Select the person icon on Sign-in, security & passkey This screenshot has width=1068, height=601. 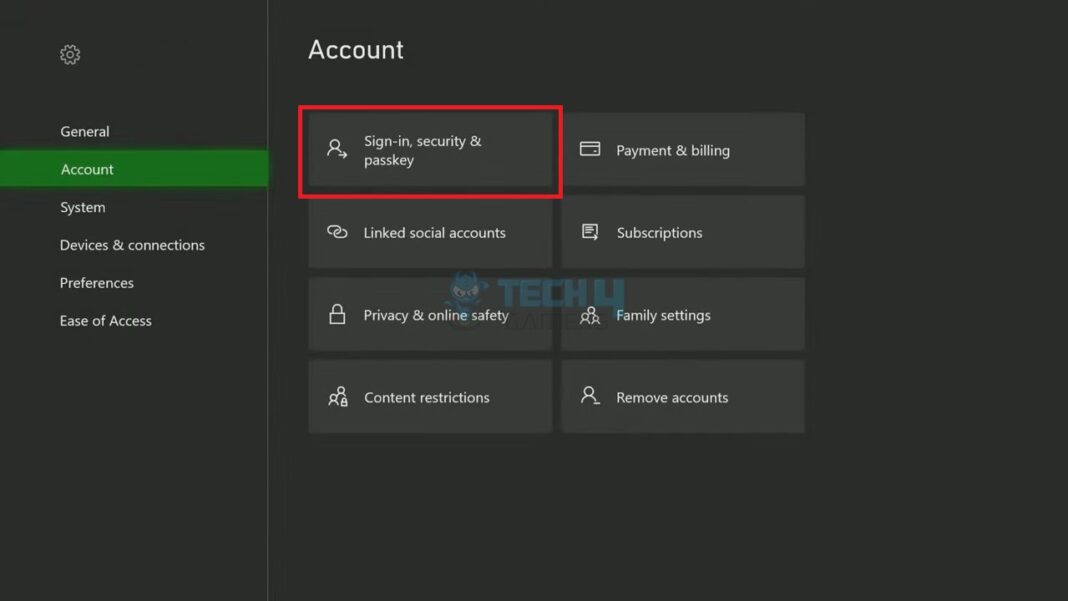[335, 148]
